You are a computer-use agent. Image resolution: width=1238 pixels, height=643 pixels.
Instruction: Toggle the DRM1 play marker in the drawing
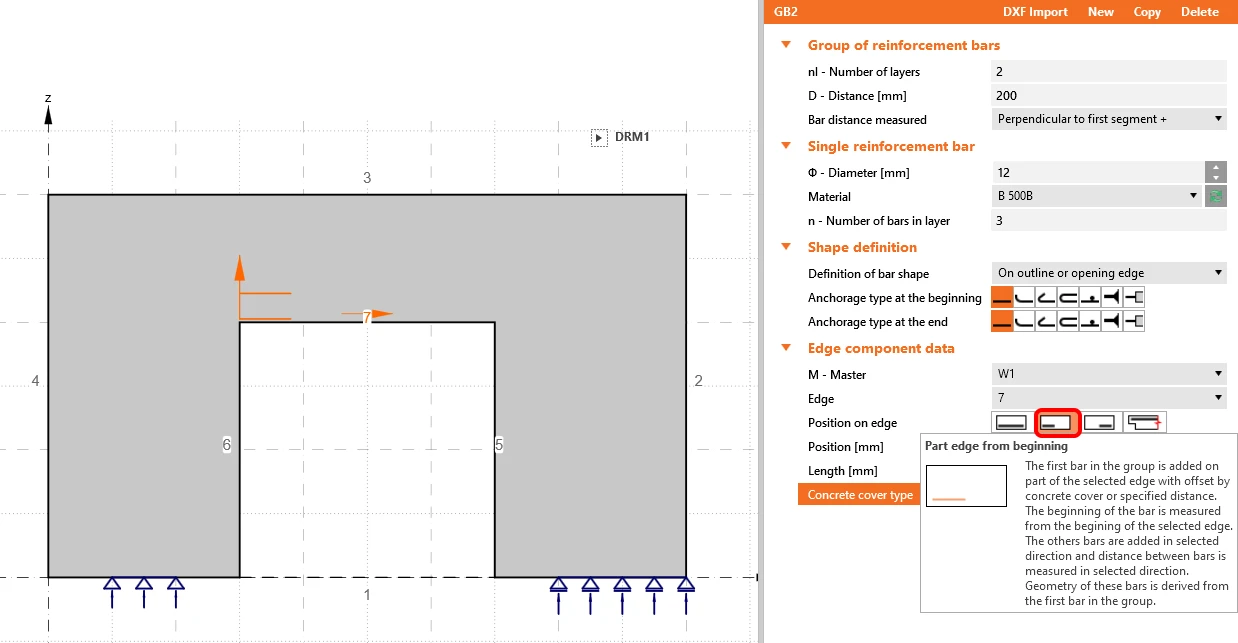[x=599, y=137]
